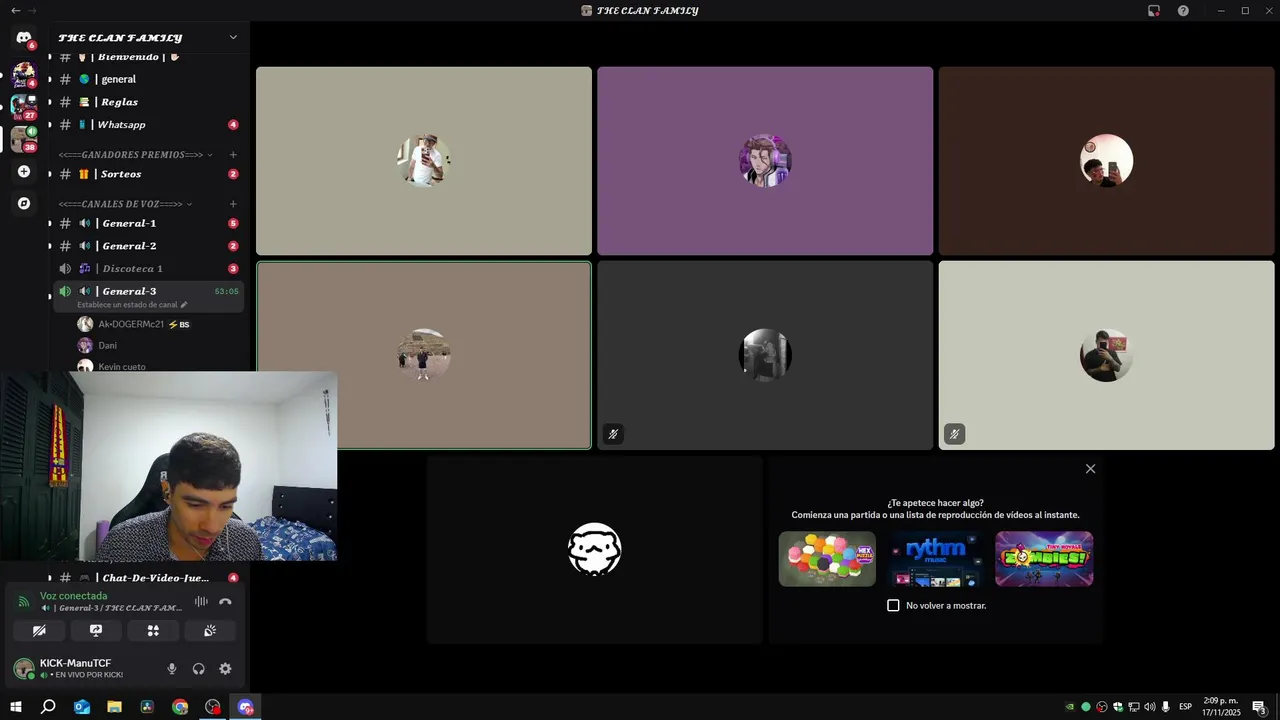Open THE CLAN FAMILY server dropdown
1280x720 pixels.
148,38
